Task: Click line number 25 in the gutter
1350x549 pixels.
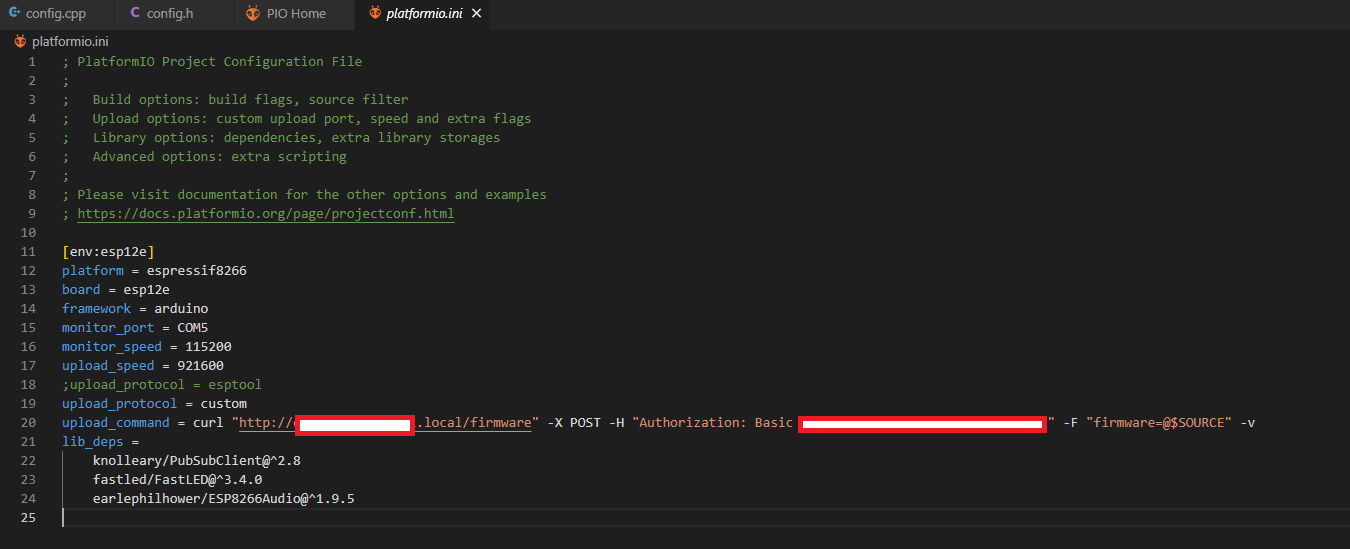Action: pos(28,518)
